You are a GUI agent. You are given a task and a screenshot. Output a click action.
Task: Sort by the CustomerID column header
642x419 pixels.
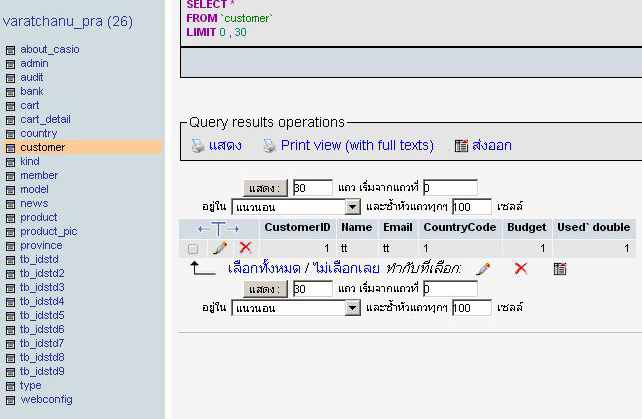[x=297, y=227]
